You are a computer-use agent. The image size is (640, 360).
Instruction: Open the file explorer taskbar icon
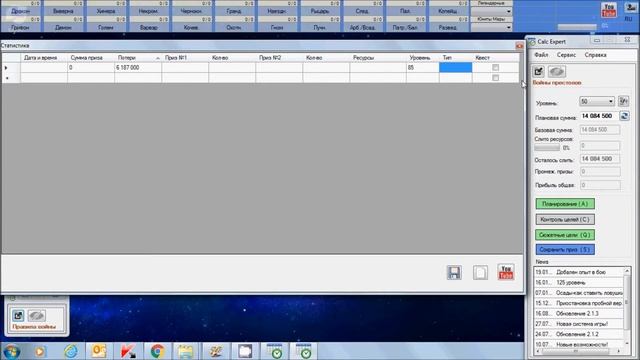point(185,351)
